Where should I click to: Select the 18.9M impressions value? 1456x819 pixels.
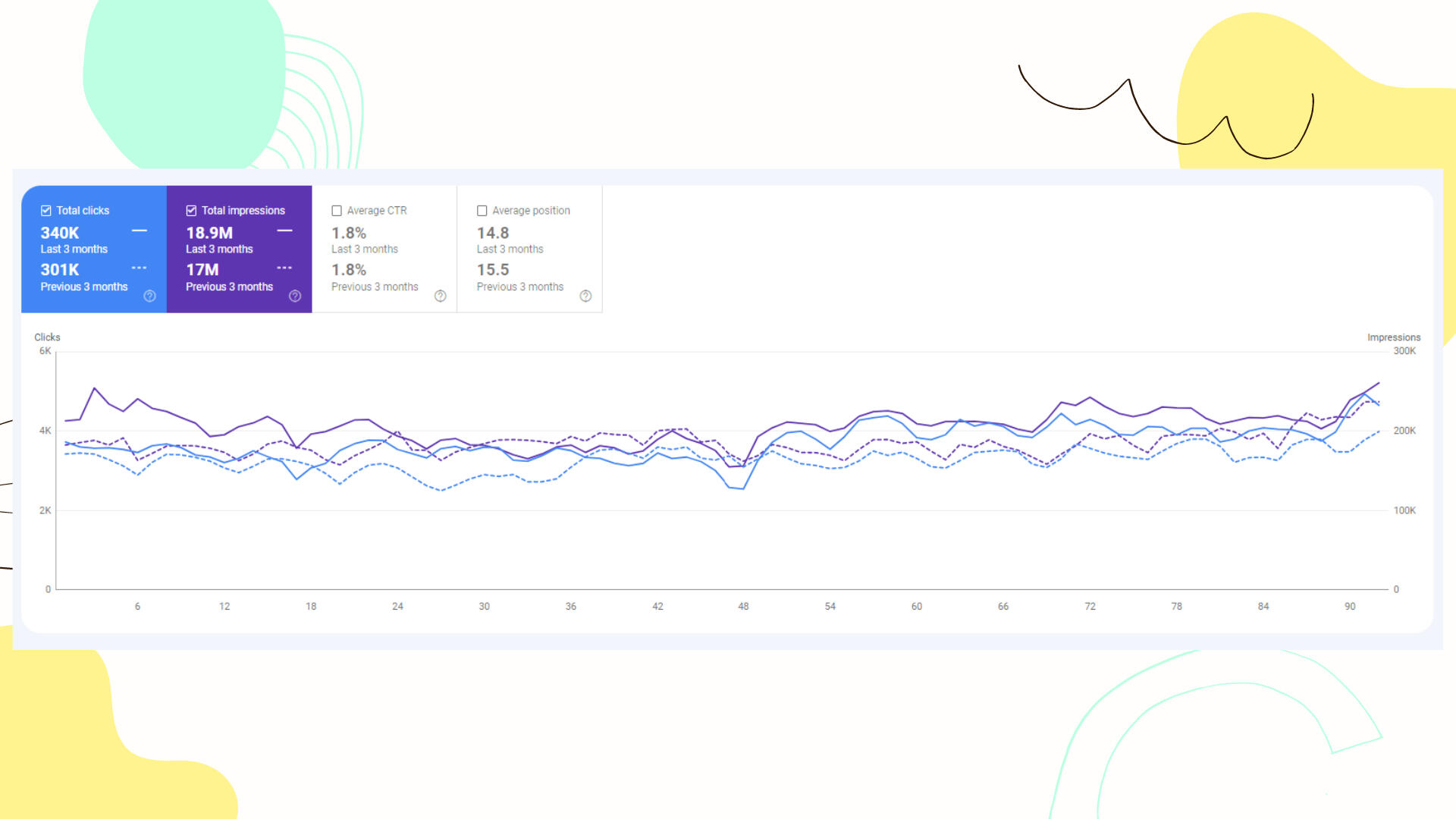coord(209,234)
